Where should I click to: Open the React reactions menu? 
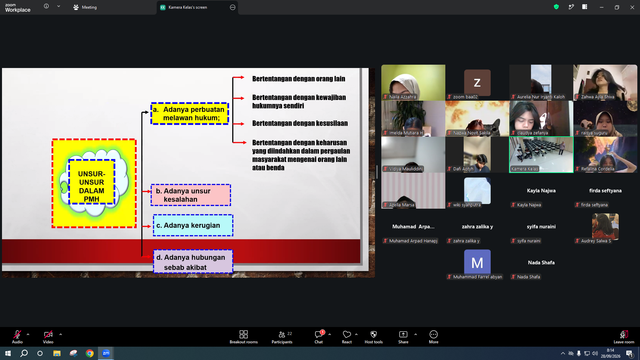click(x=347, y=337)
